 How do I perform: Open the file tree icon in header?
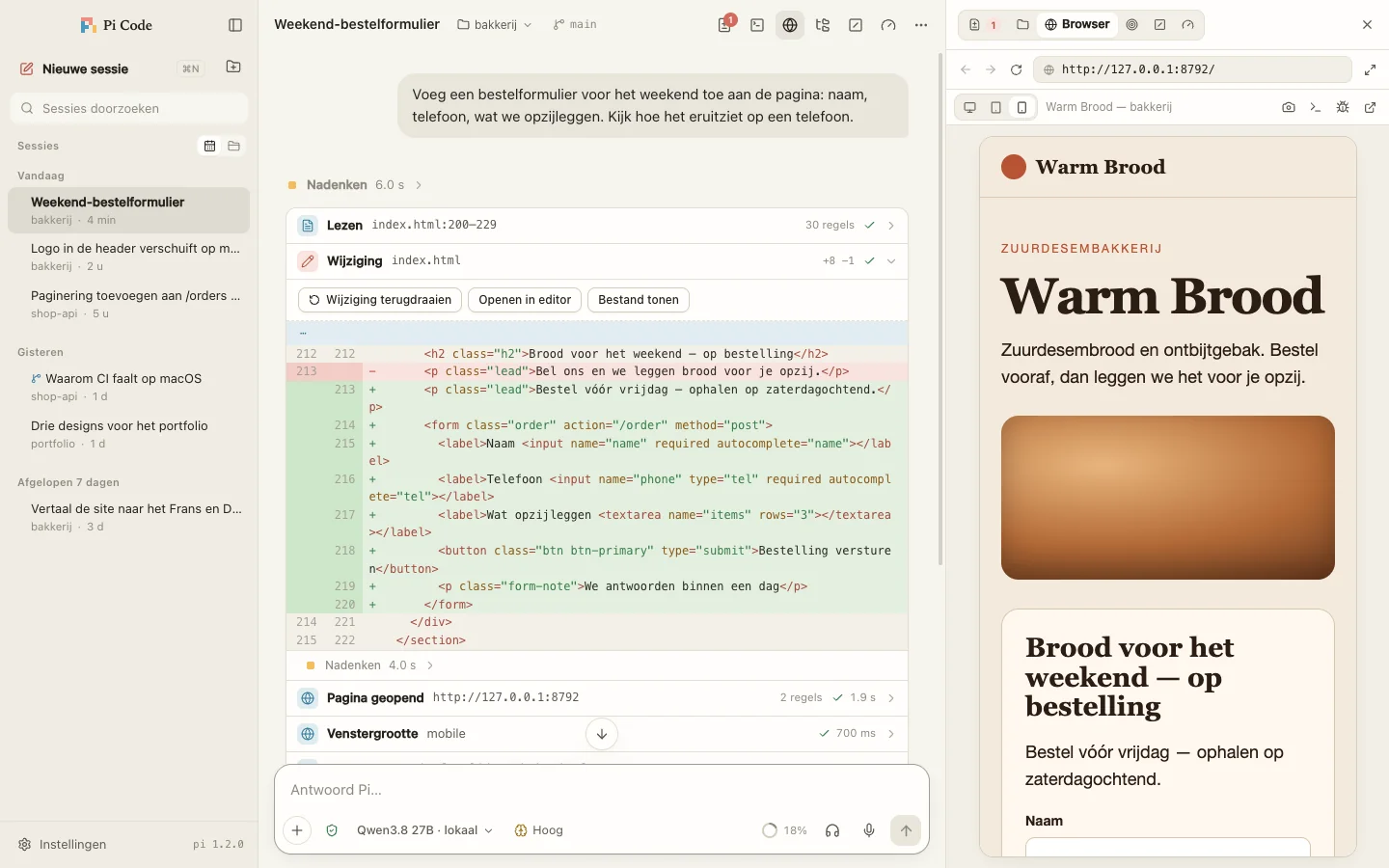tap(823, 25)
